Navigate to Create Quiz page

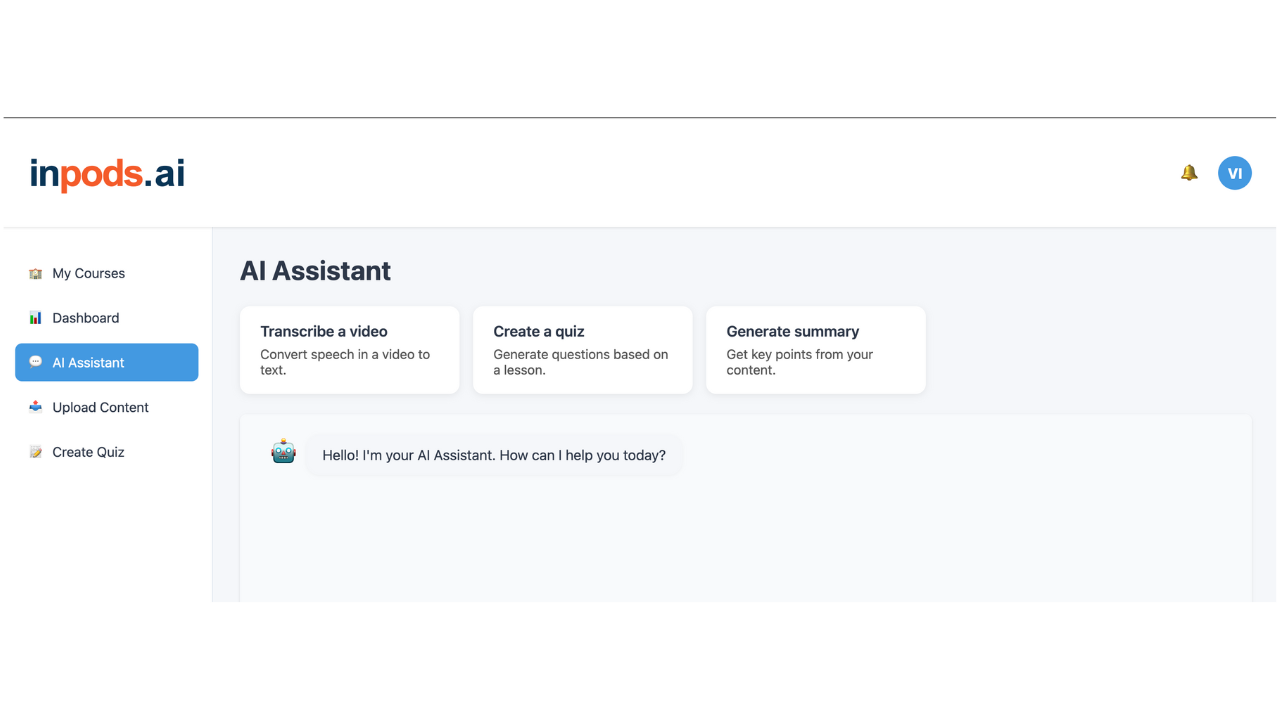pyautogui.click(x=107, y=452)
